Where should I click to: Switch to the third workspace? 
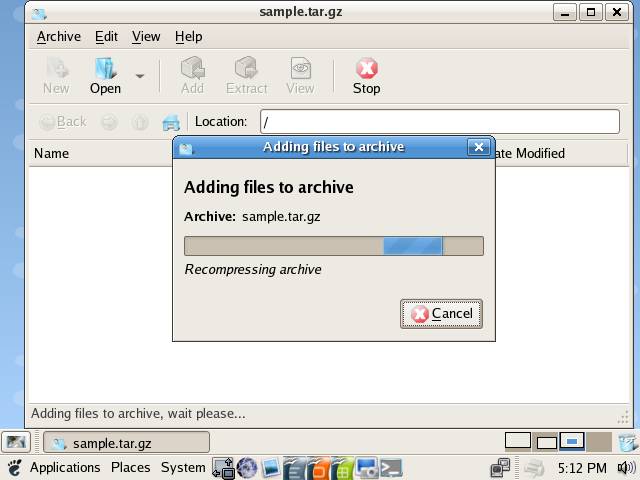point(571,441)
